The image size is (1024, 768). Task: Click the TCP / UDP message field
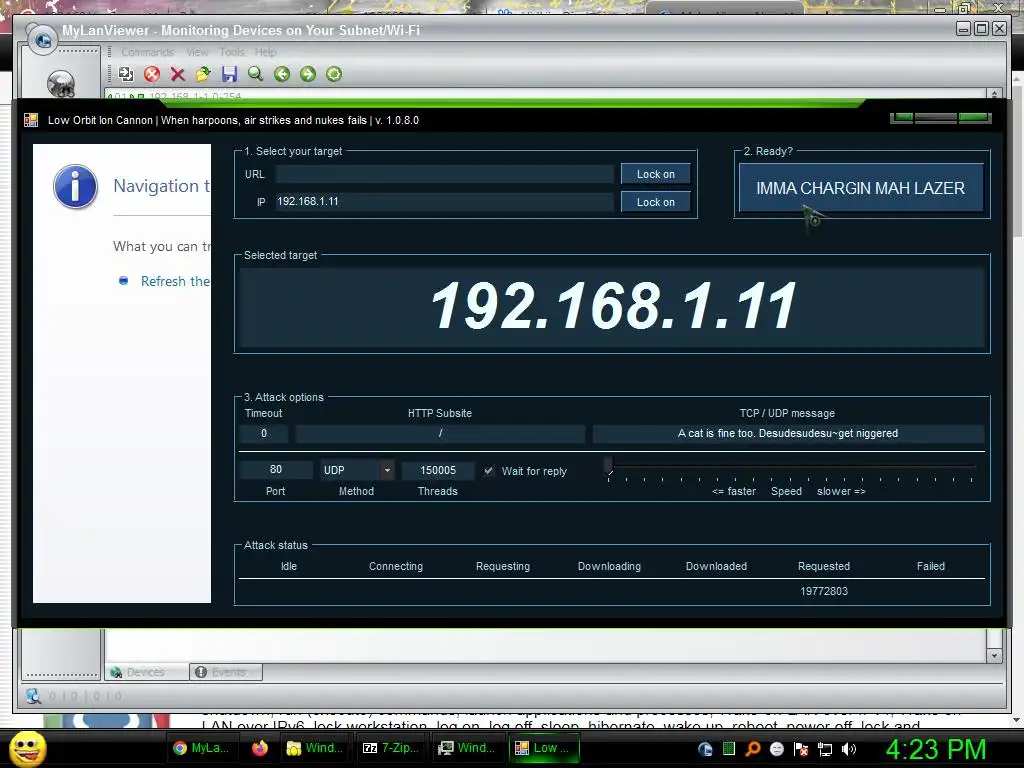coord(788,434)
